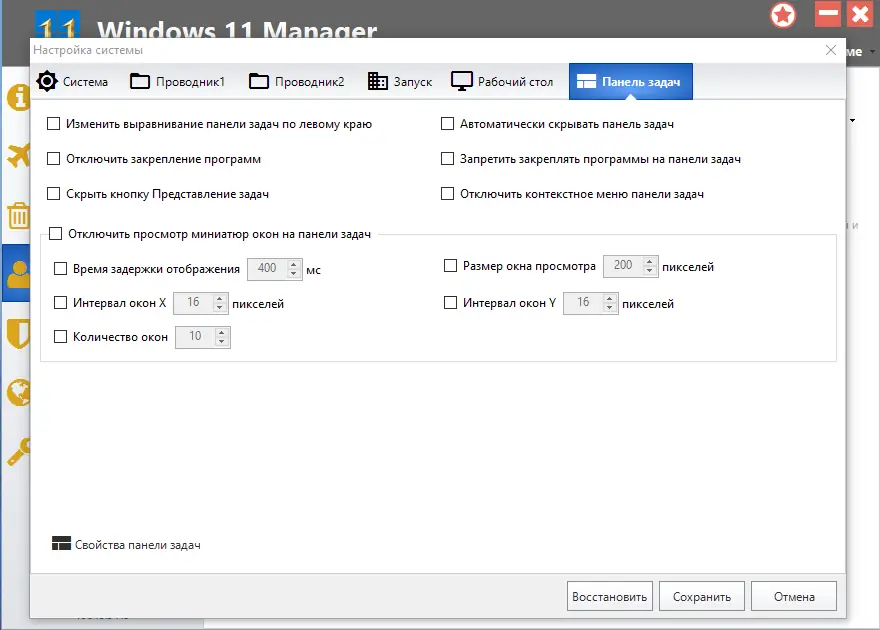Enable Автоматически скрывать панель задач
Screen dimensions: 880x630
(x=447, y=123)
